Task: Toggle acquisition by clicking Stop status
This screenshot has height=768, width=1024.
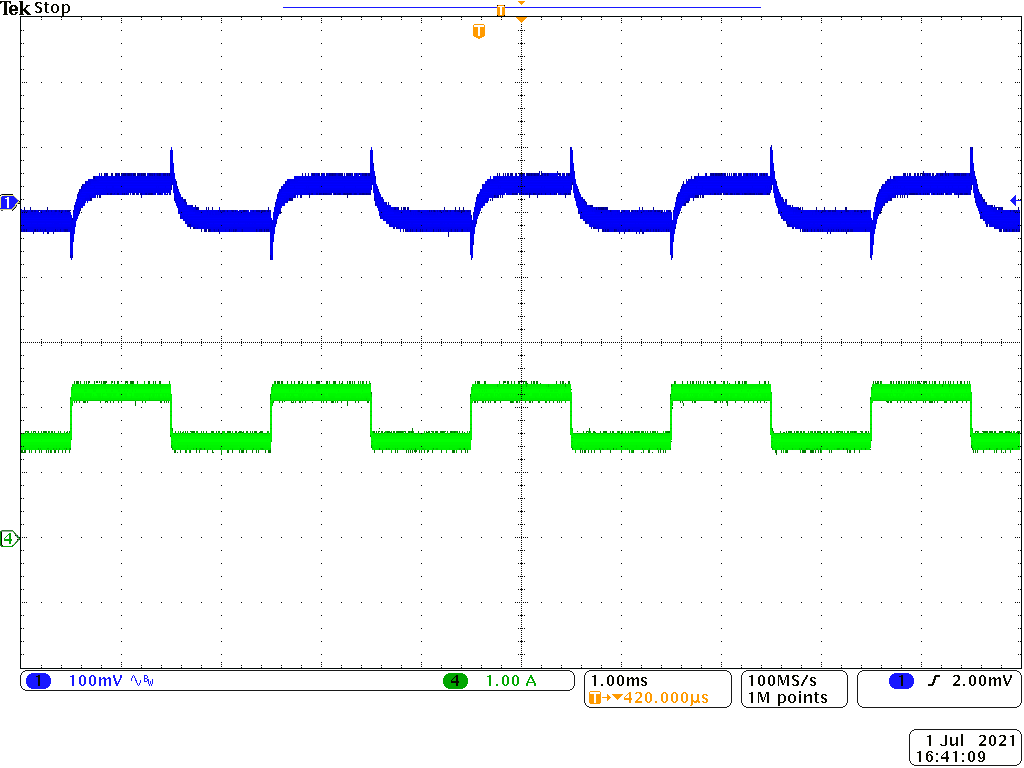Action: pyautogui.click(x=52, y=8)
